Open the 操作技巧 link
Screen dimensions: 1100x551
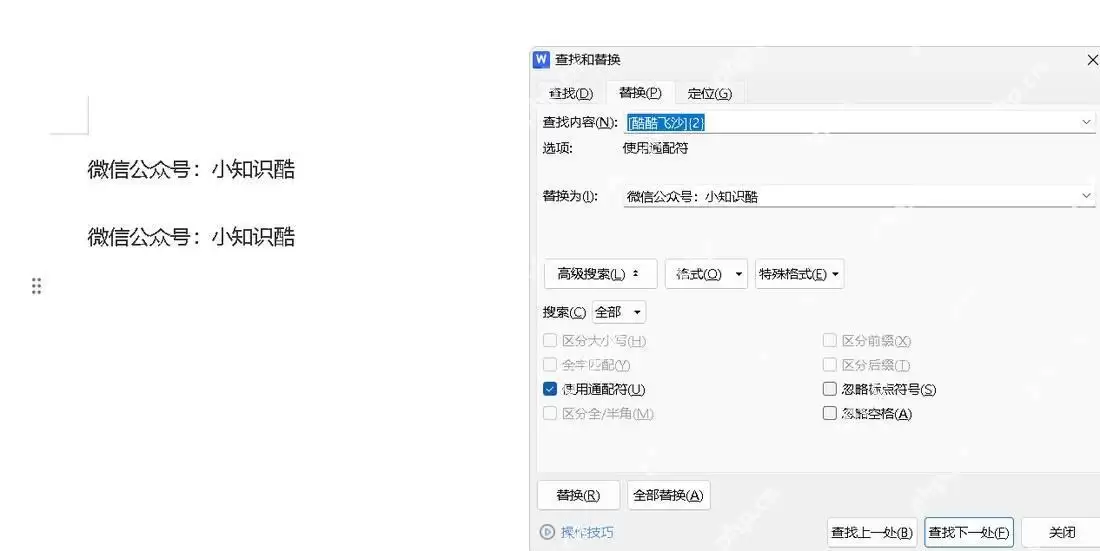click(587, 532)
